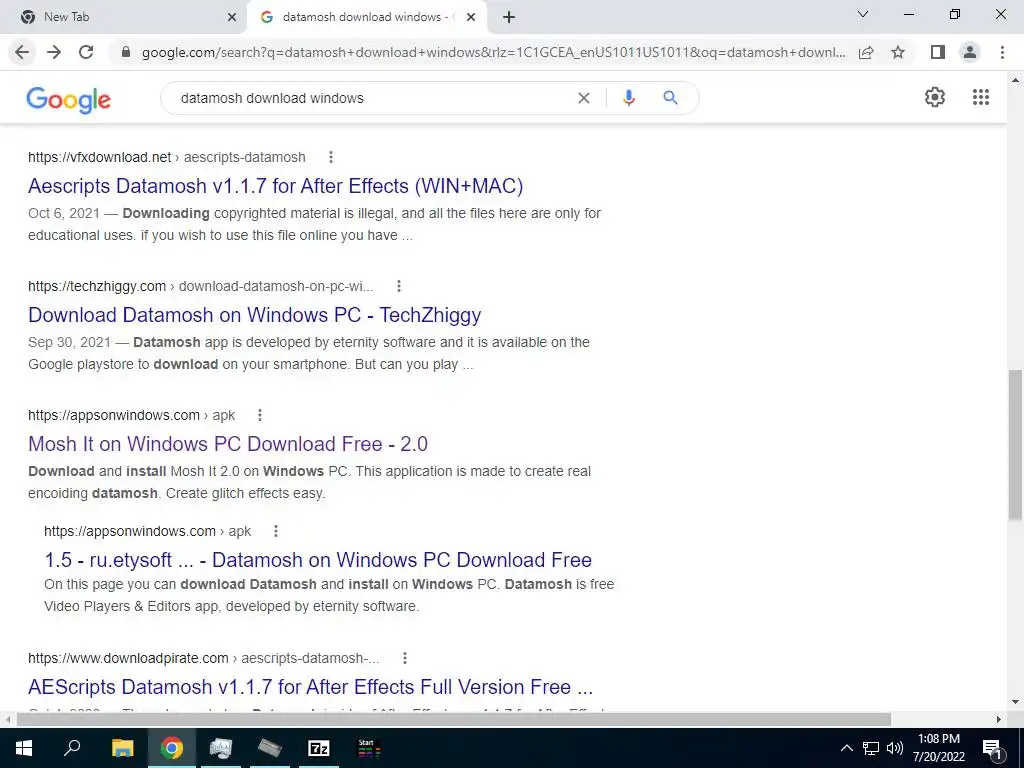Start voice search with the microphone
1024x768 pixels.
(x=629, y=98)
